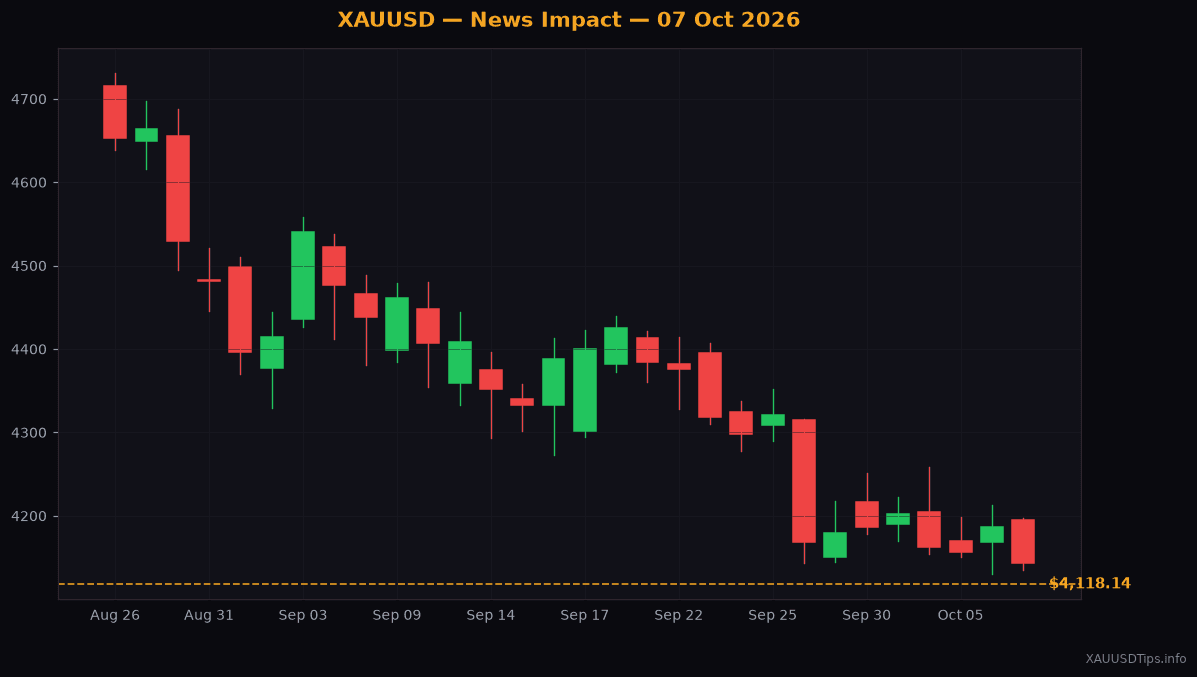Select the red candle above Sep 14
Viewport: 1197px width, 677px height.
[x=491, y=379]
